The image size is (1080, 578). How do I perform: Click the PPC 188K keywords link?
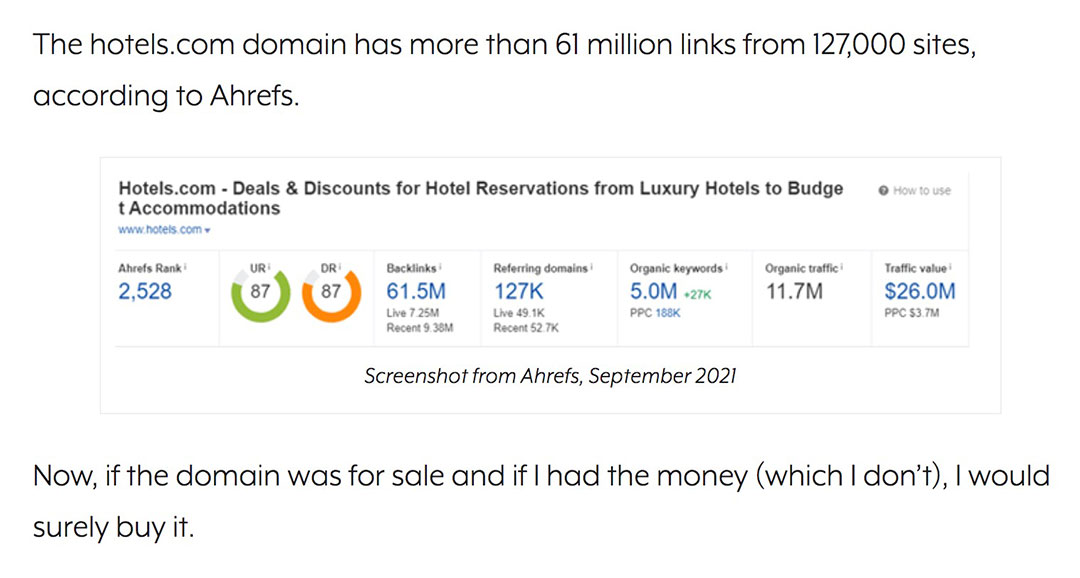[x=655, y=313]
